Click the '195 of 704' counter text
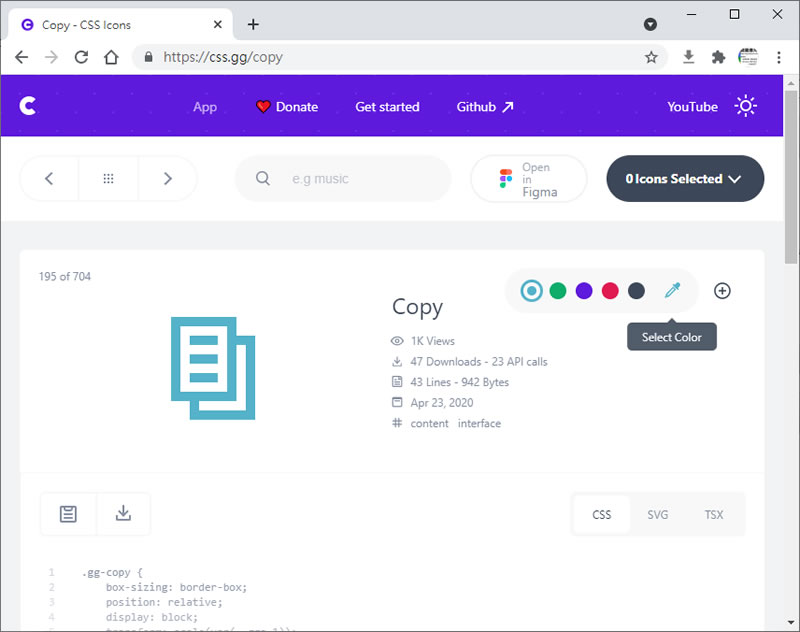800x632 pixels. (65, 276)
